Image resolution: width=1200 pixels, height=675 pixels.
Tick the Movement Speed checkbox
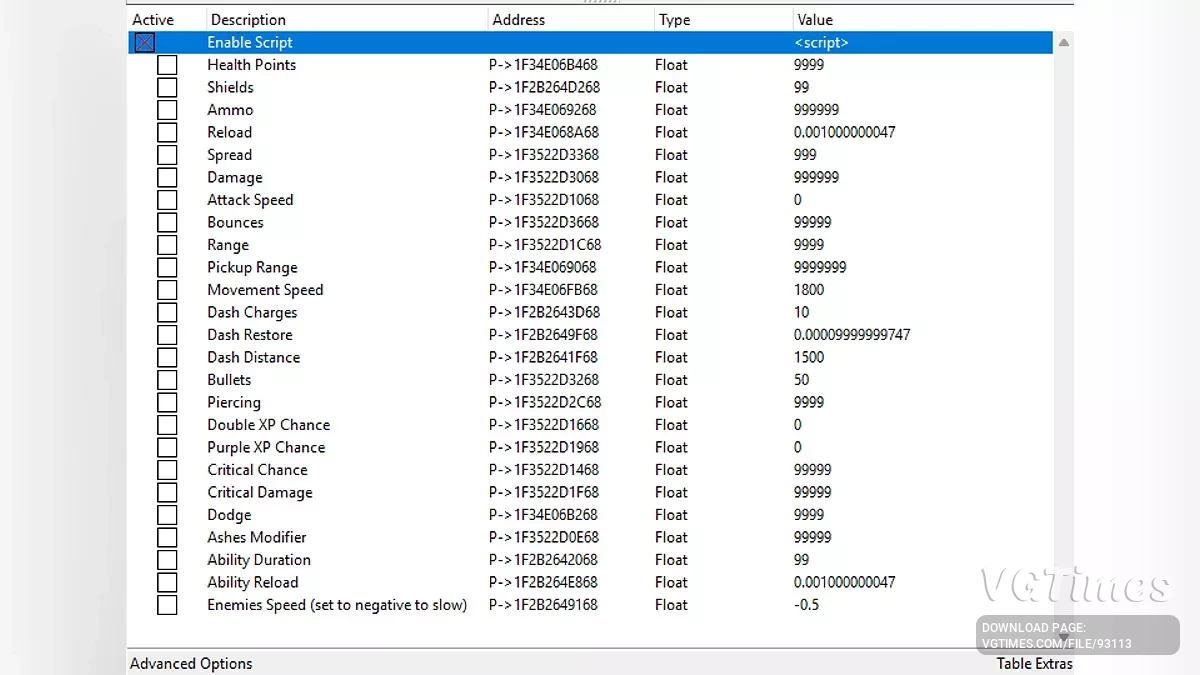coord(167,290)
